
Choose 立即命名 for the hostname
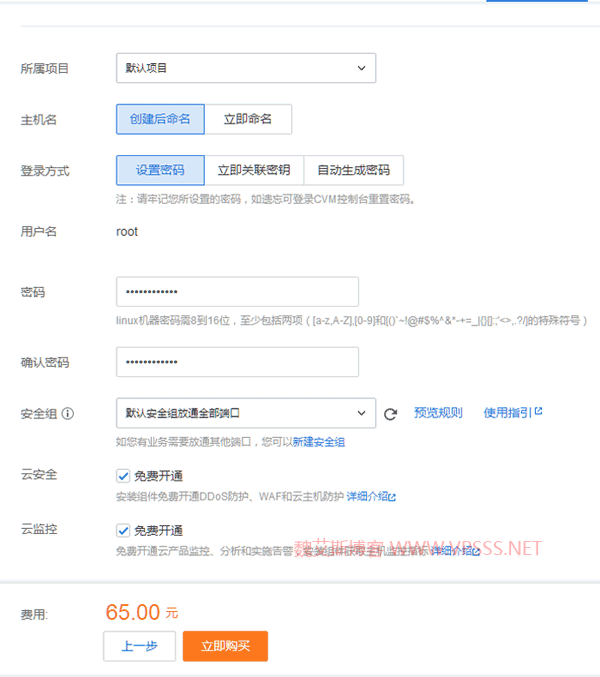click(248, 119)
